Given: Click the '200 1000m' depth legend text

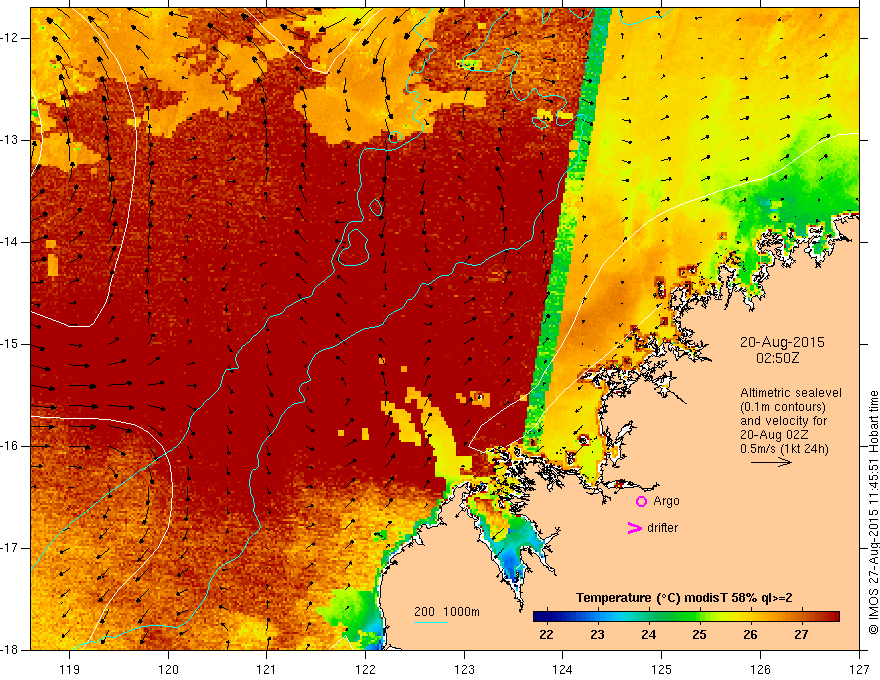Looking at the screenshot, I should [x=447, y=612].
